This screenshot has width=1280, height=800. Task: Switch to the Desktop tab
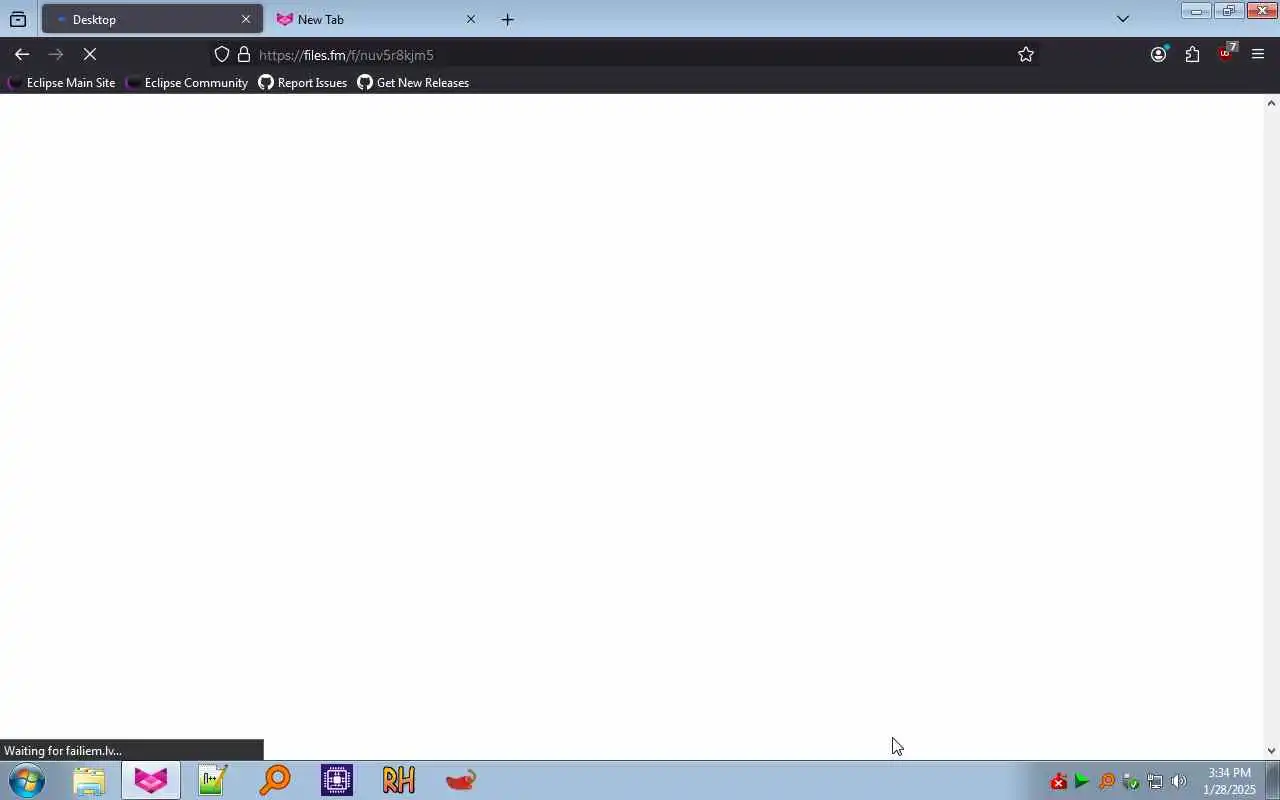click(152, 19)
